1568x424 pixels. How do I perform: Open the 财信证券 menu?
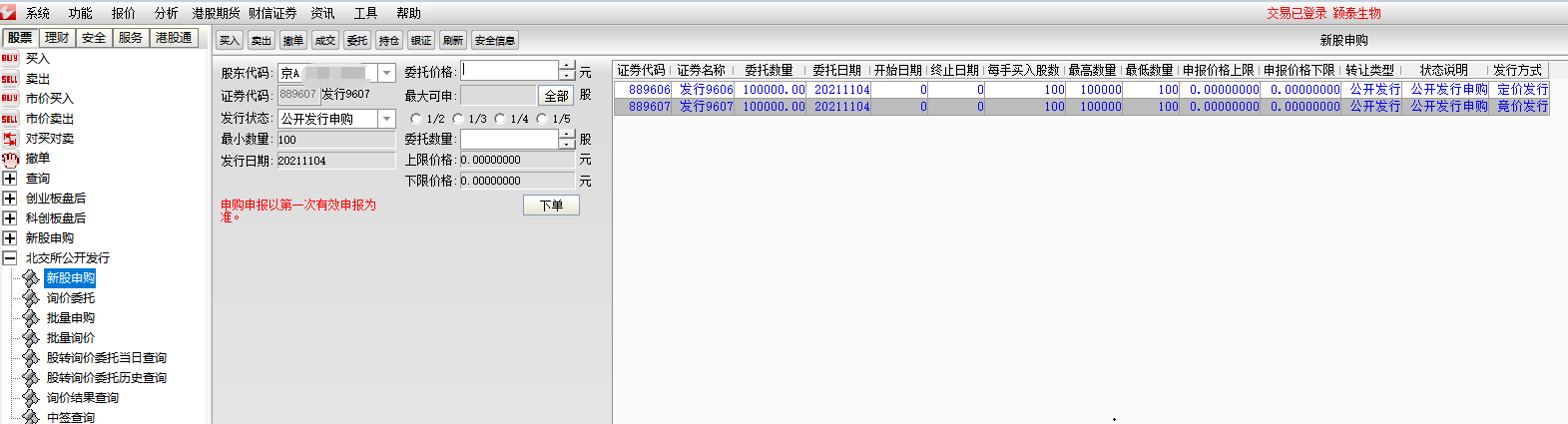coord(272,13)
